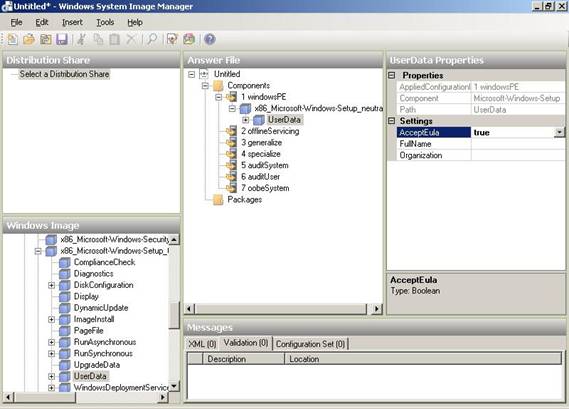Click the Components folder icon in Answer File
Screen dimensions: 569x409
[x=218, y=86]
